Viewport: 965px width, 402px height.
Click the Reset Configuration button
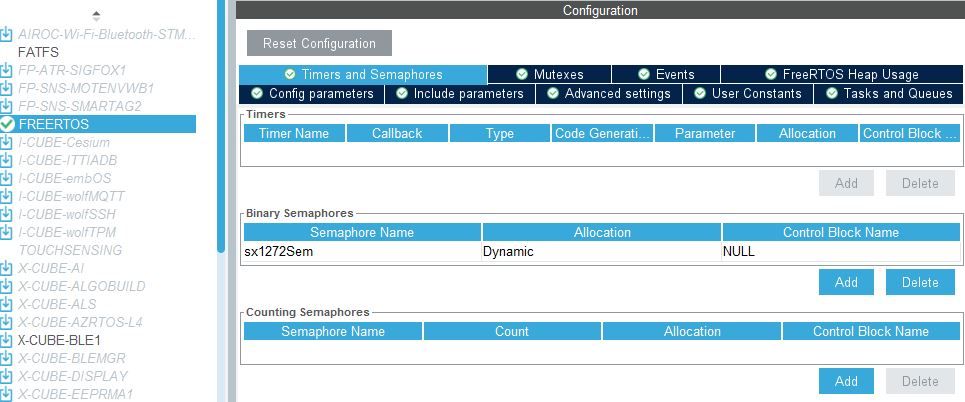point(319,43)
